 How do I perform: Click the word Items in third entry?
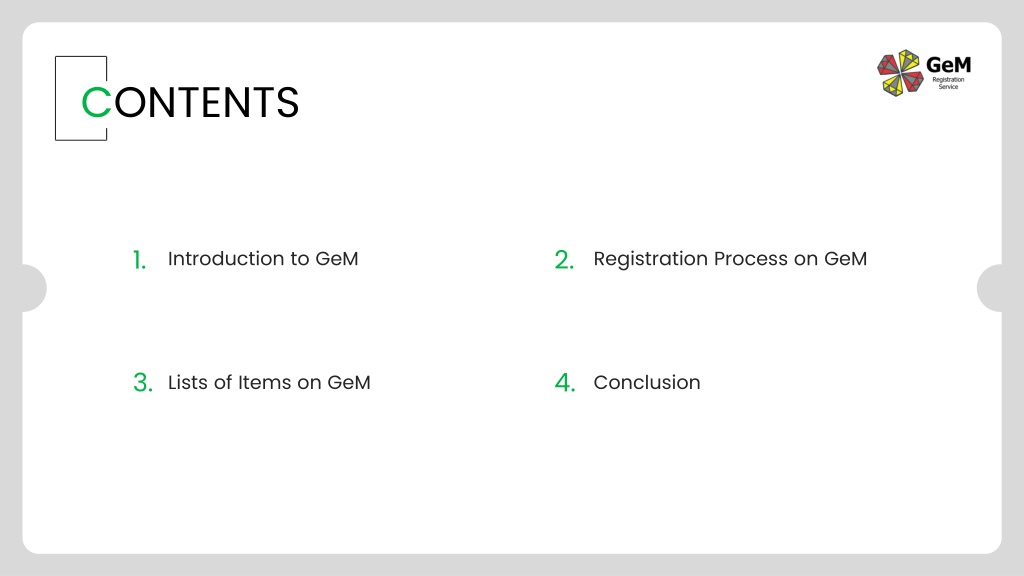point(264,382)
